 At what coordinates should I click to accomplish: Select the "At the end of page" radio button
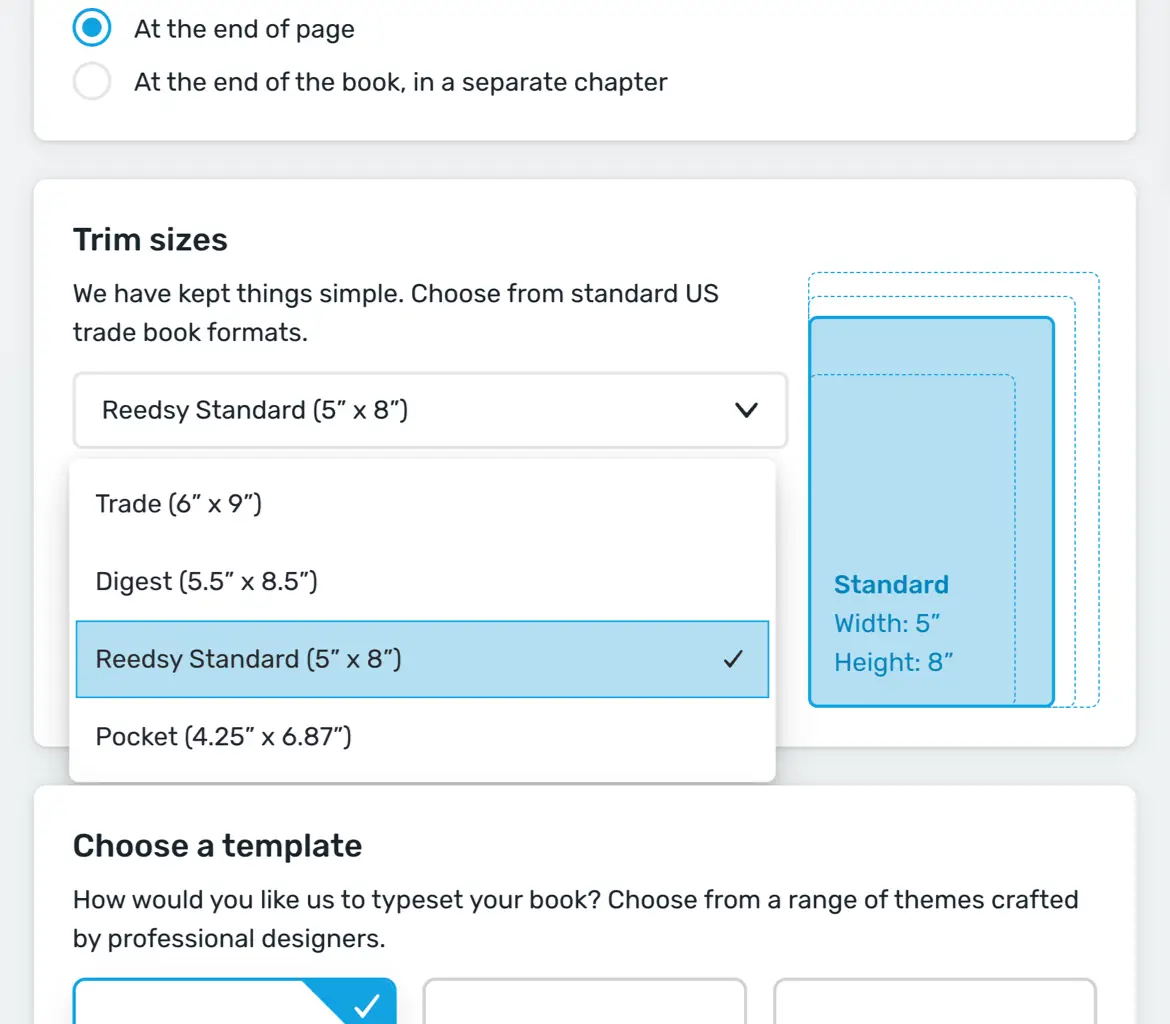pos(92,29)
